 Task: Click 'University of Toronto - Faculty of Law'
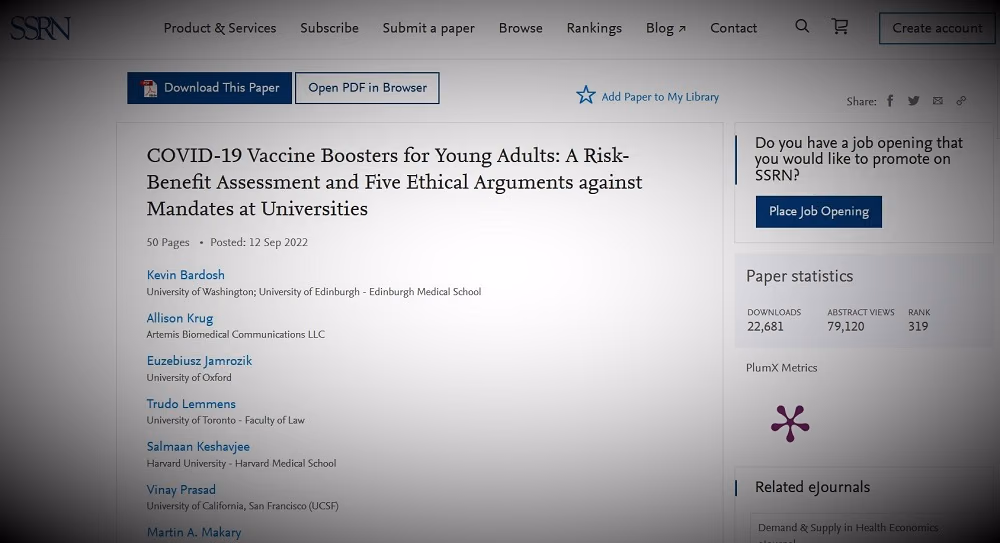coord(225,420)
